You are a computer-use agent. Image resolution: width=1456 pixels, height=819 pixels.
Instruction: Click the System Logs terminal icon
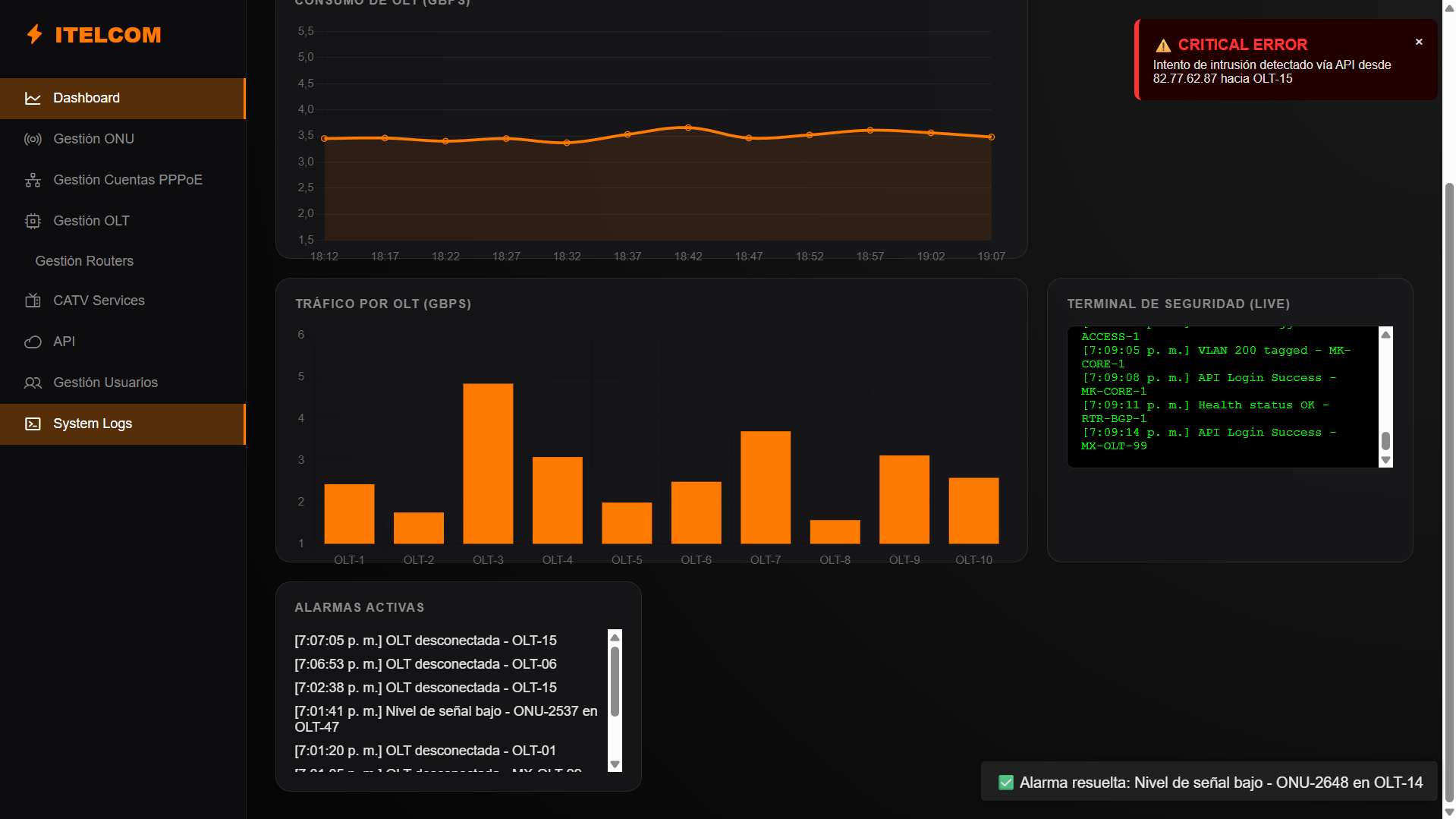[x=33, y=424]
